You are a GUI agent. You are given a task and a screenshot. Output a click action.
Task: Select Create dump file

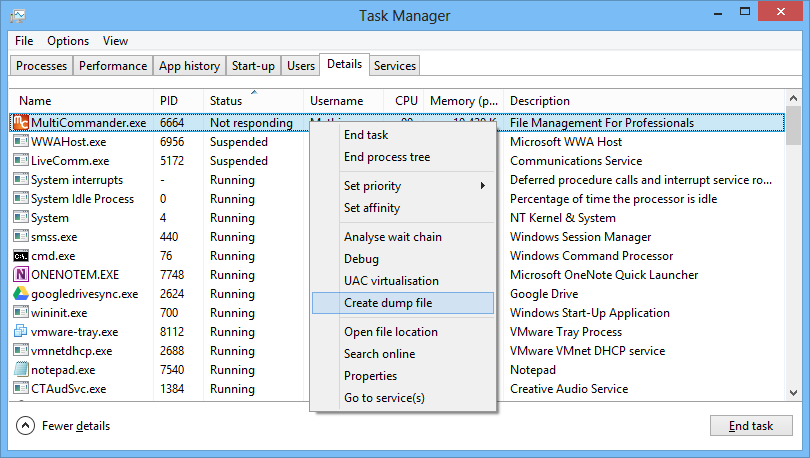(x=403, y=303)
